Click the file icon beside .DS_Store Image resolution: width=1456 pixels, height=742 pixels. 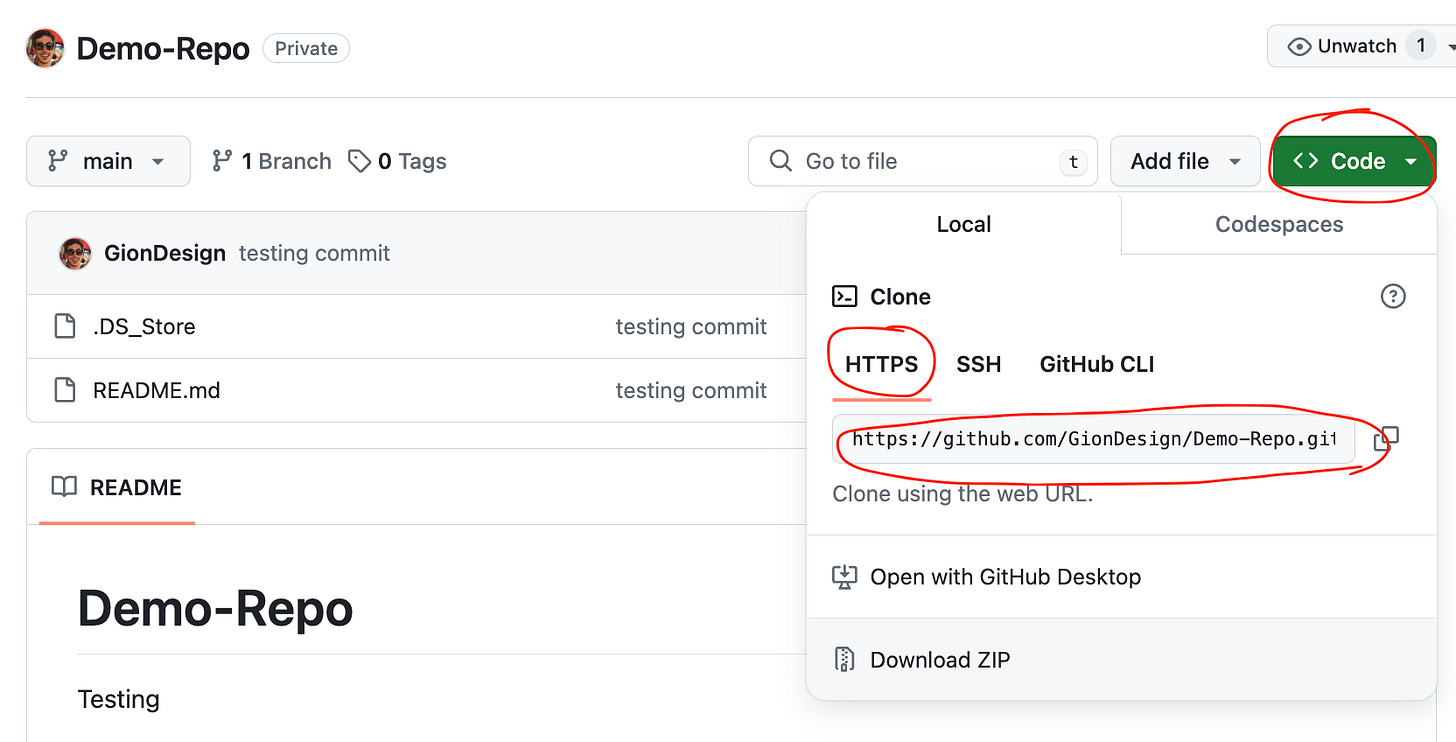[x=65, y=327]
